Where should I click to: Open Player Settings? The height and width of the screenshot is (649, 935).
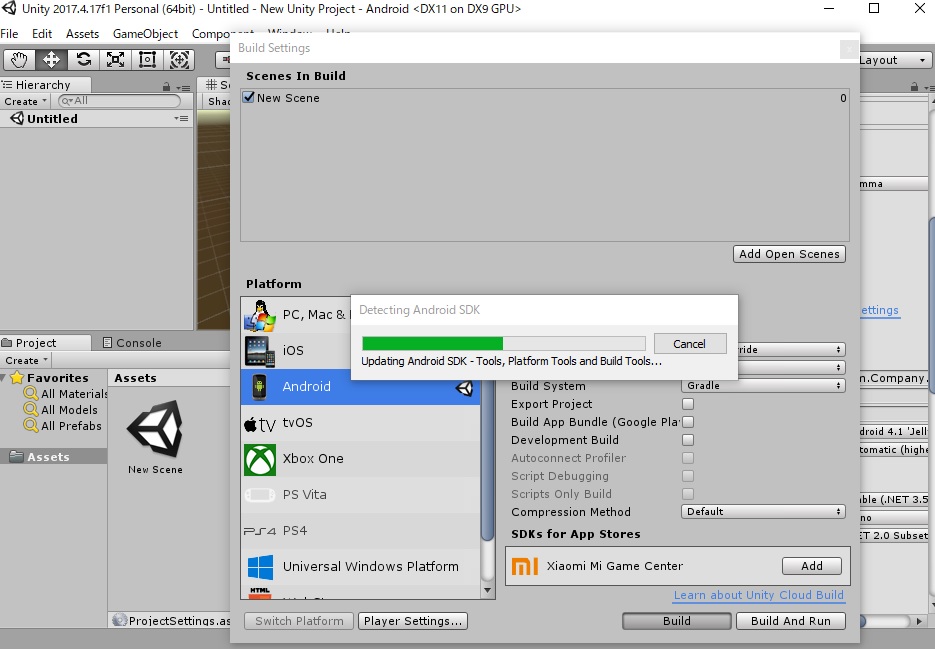point(413,621)
